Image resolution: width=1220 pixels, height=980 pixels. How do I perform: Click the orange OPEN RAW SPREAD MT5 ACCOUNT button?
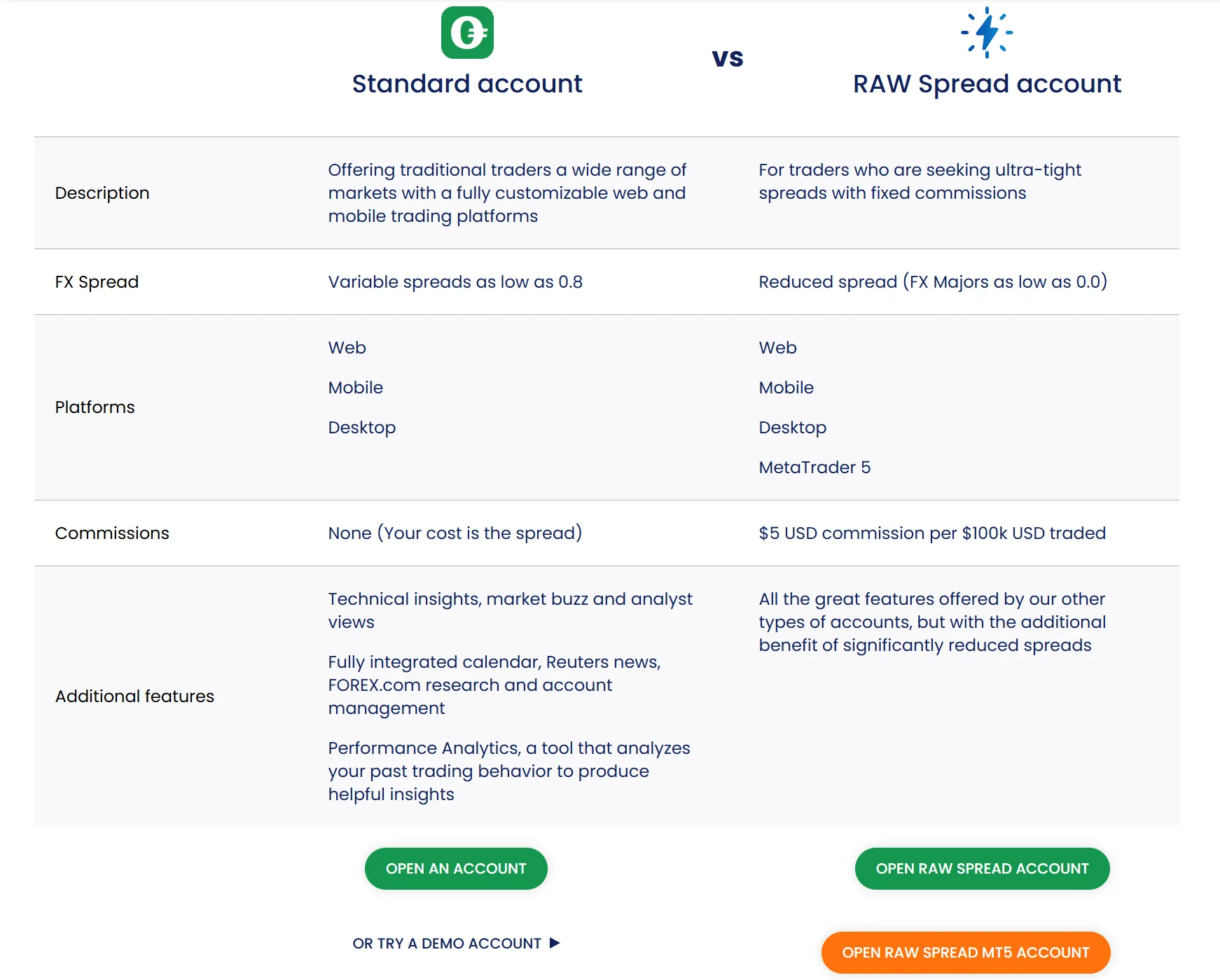point(966,953)
